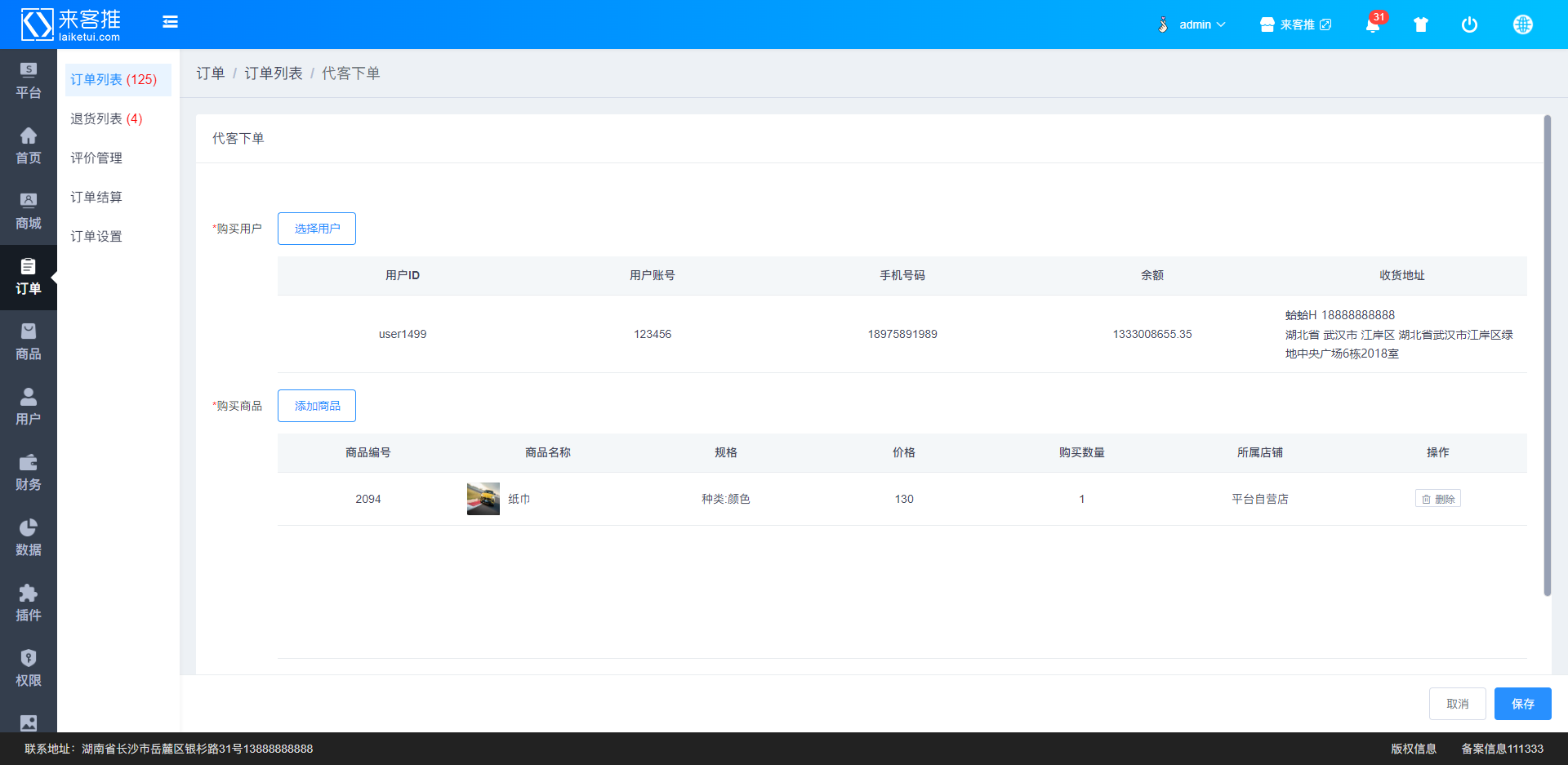
Task: Open the 来客推 store external link
Action: [x=1295, y=24]
